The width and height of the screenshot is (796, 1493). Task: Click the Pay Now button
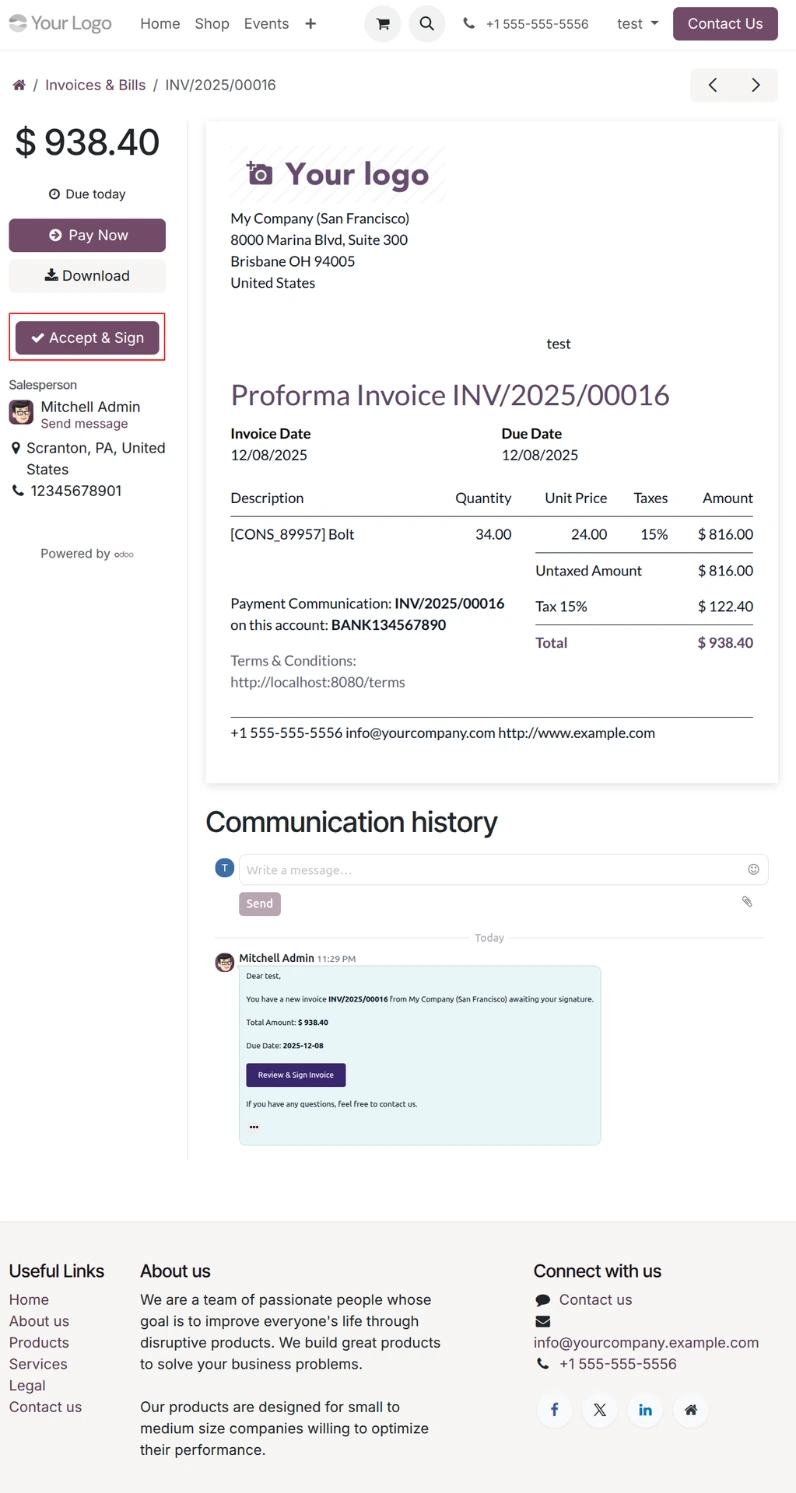coord(87,235)
